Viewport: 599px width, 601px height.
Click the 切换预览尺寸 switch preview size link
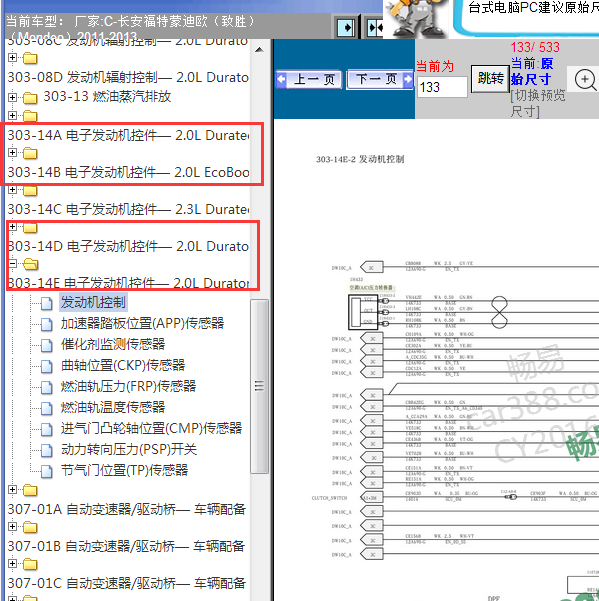(x=538, y=103)
